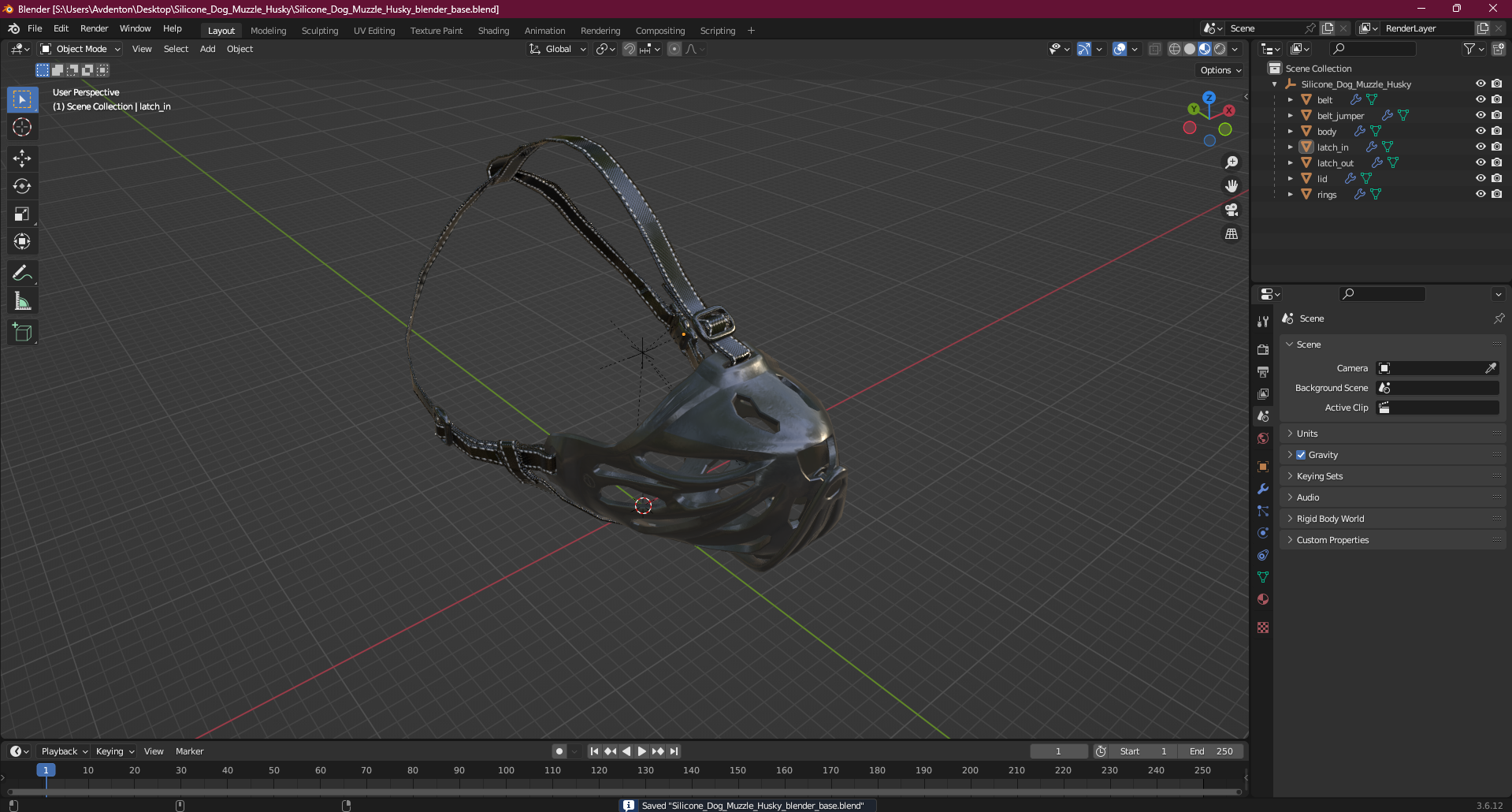Open Global transform orientation dropdown
This screenshot has width=1512, height=812.
click(x=558, y=49)
